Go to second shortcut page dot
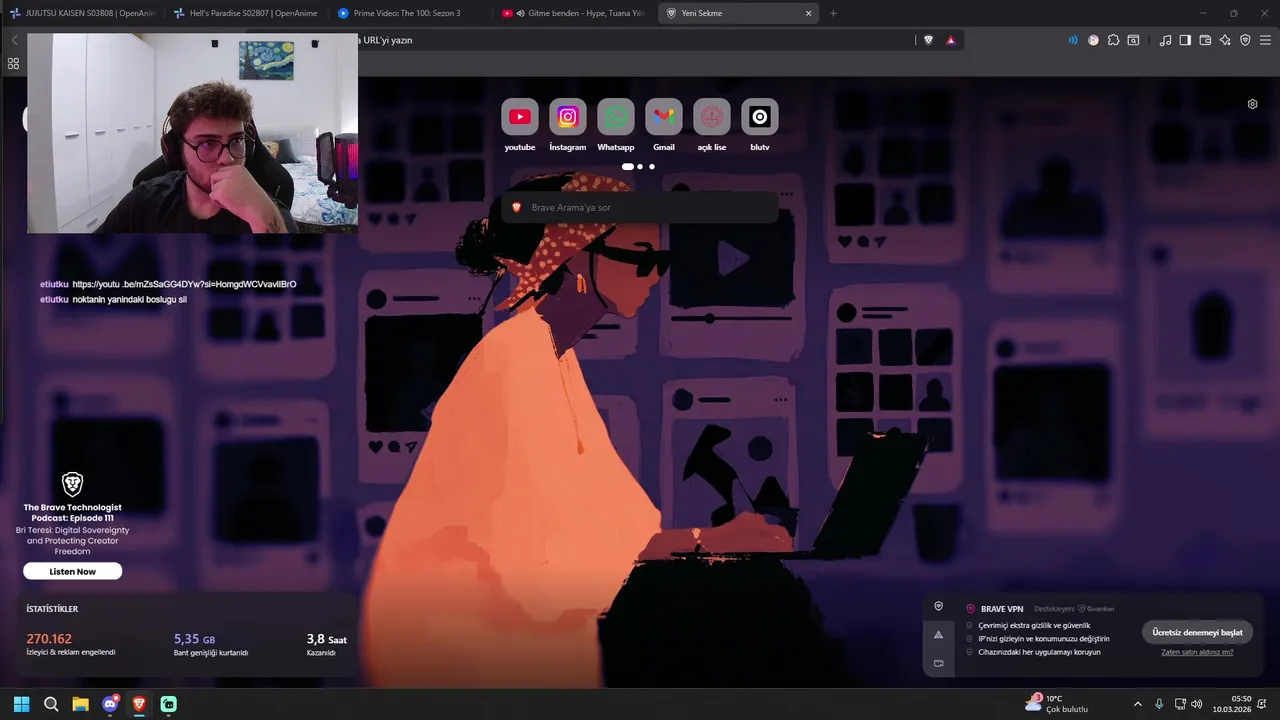This screenshot has width=1280, height=720. pos(640,167)
